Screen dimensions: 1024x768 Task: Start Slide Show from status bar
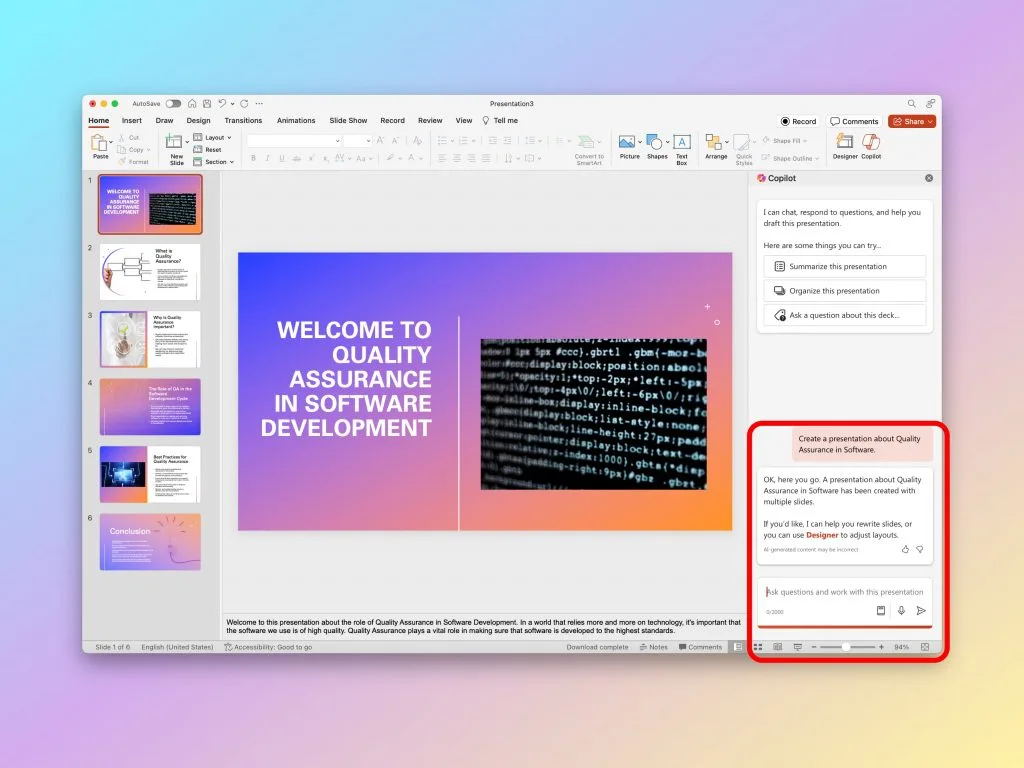coord(797,647)
